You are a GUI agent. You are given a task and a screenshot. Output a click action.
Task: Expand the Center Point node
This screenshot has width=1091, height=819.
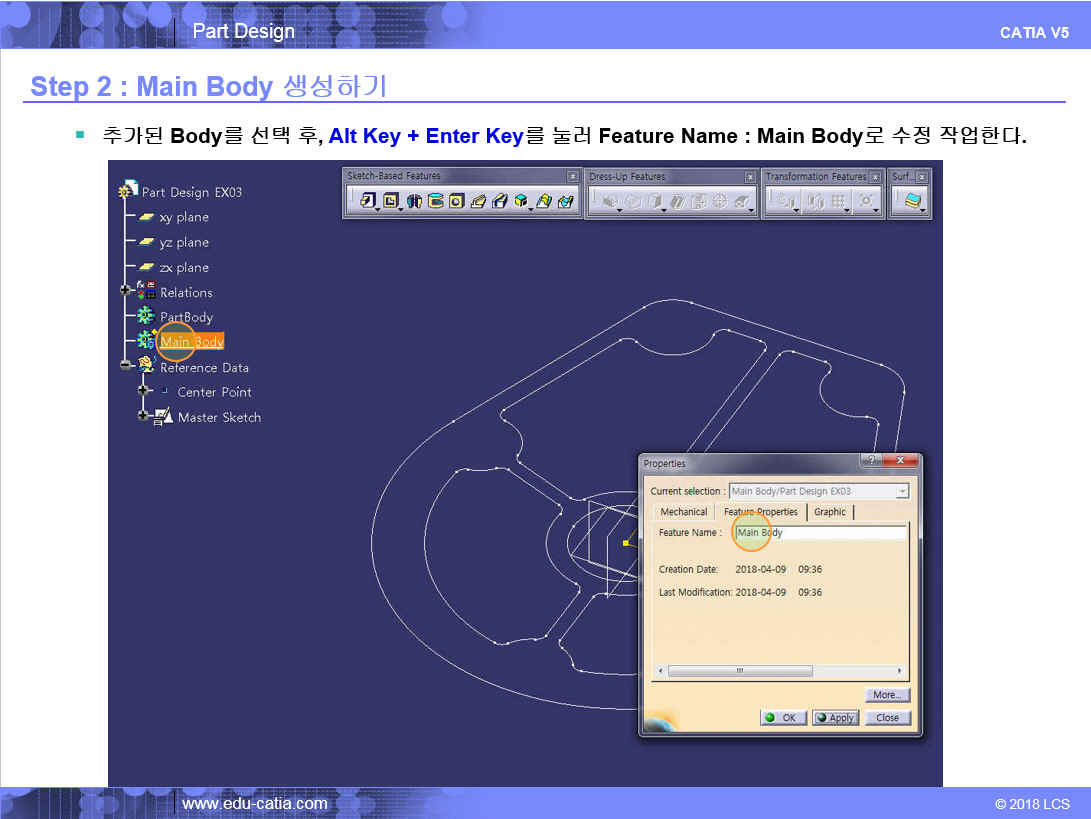click(x=143, y=390)
